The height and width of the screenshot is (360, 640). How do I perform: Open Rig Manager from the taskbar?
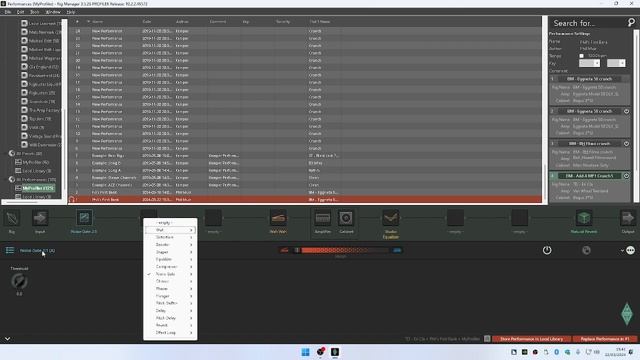coord(335,352)
